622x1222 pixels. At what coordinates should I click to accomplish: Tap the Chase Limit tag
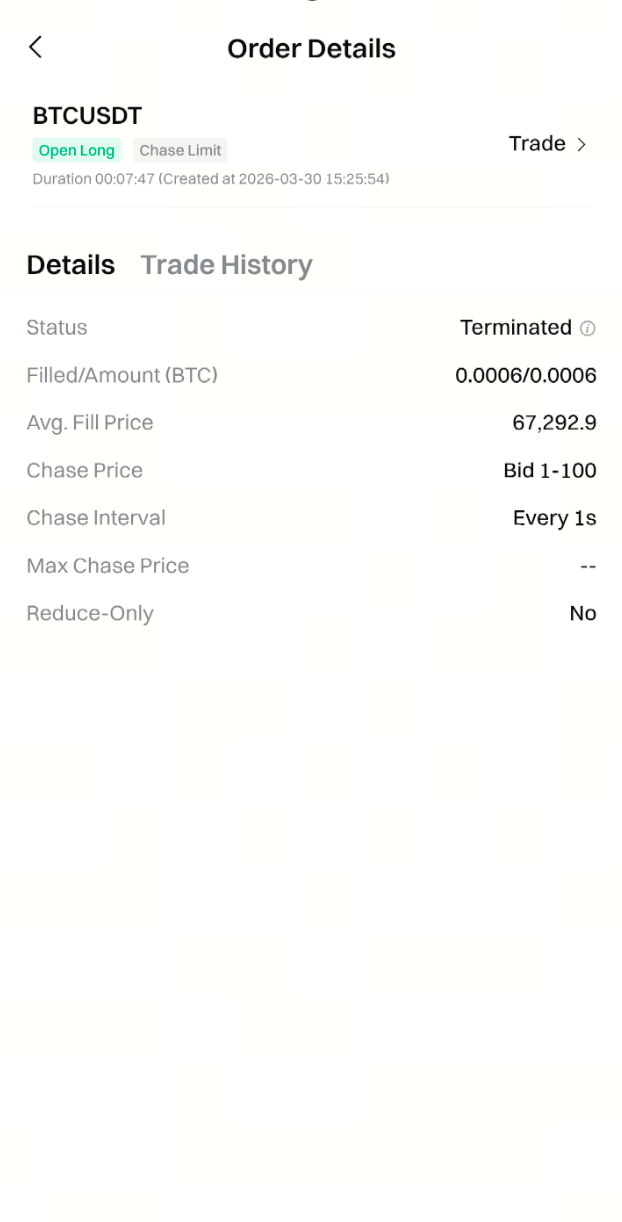click(x=180, y=151)
